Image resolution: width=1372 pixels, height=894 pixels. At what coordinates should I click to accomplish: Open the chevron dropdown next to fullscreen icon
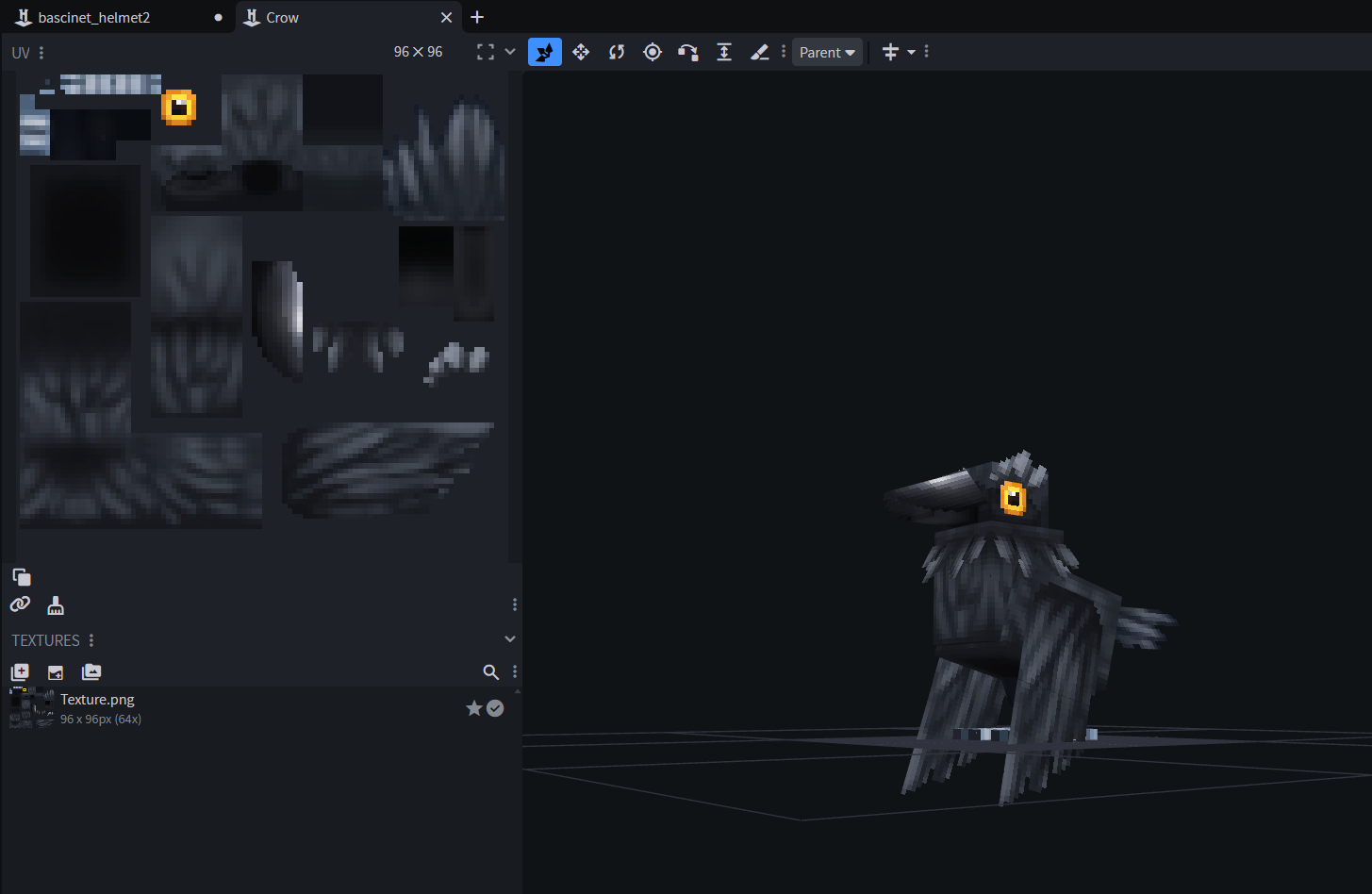coord(510,52)
